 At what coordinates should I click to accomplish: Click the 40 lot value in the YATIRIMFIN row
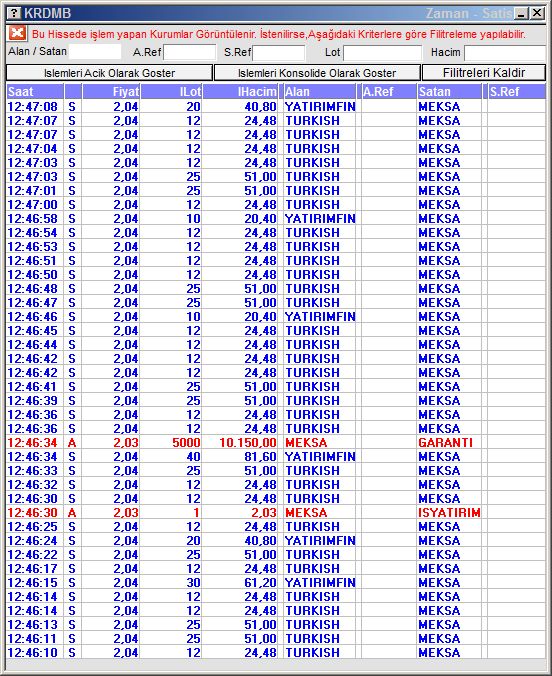coord(193,457)
